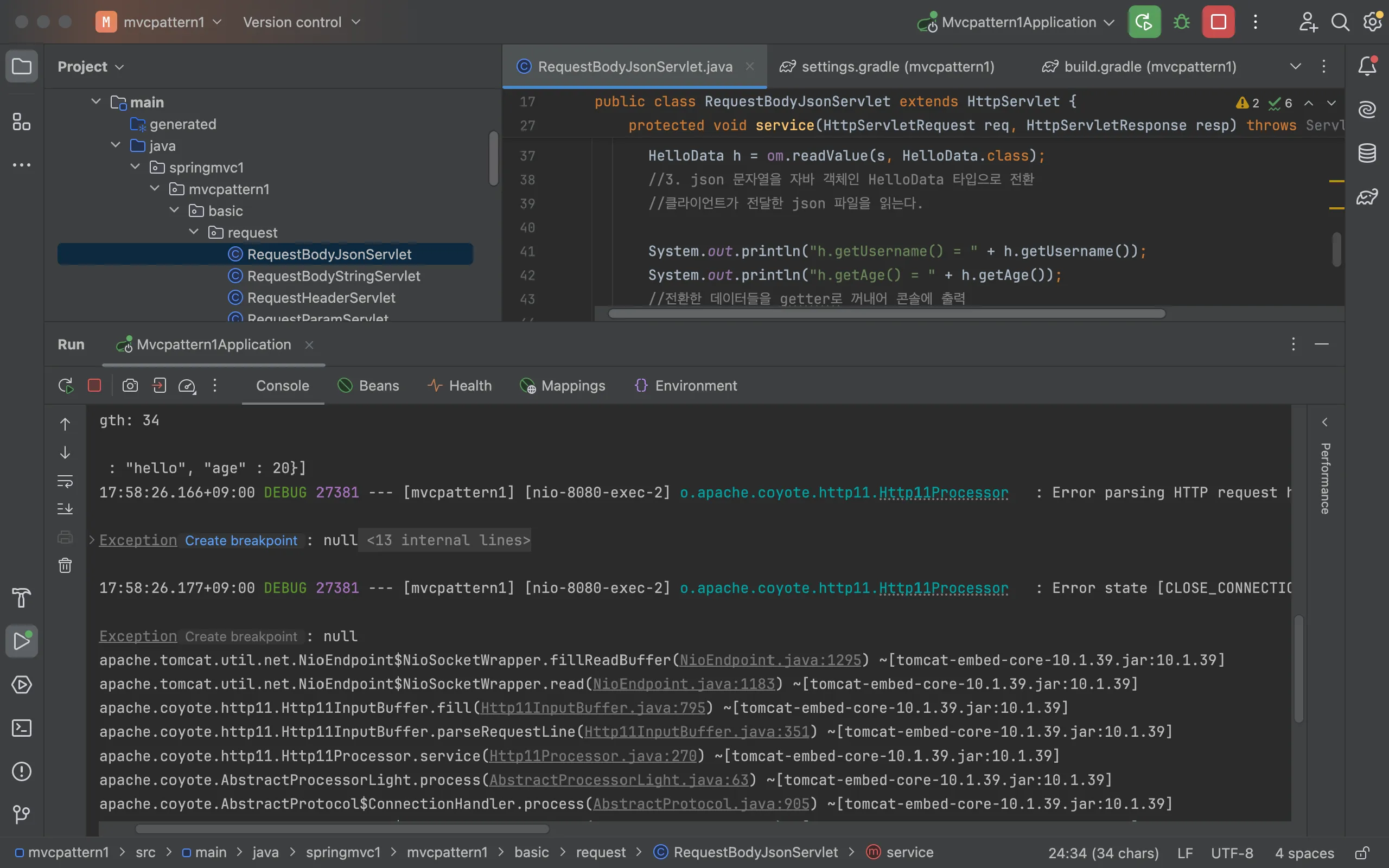The image size is (1389, 868).
Task: Open the Project view mode dropdown
Action: tap(91, 67)
